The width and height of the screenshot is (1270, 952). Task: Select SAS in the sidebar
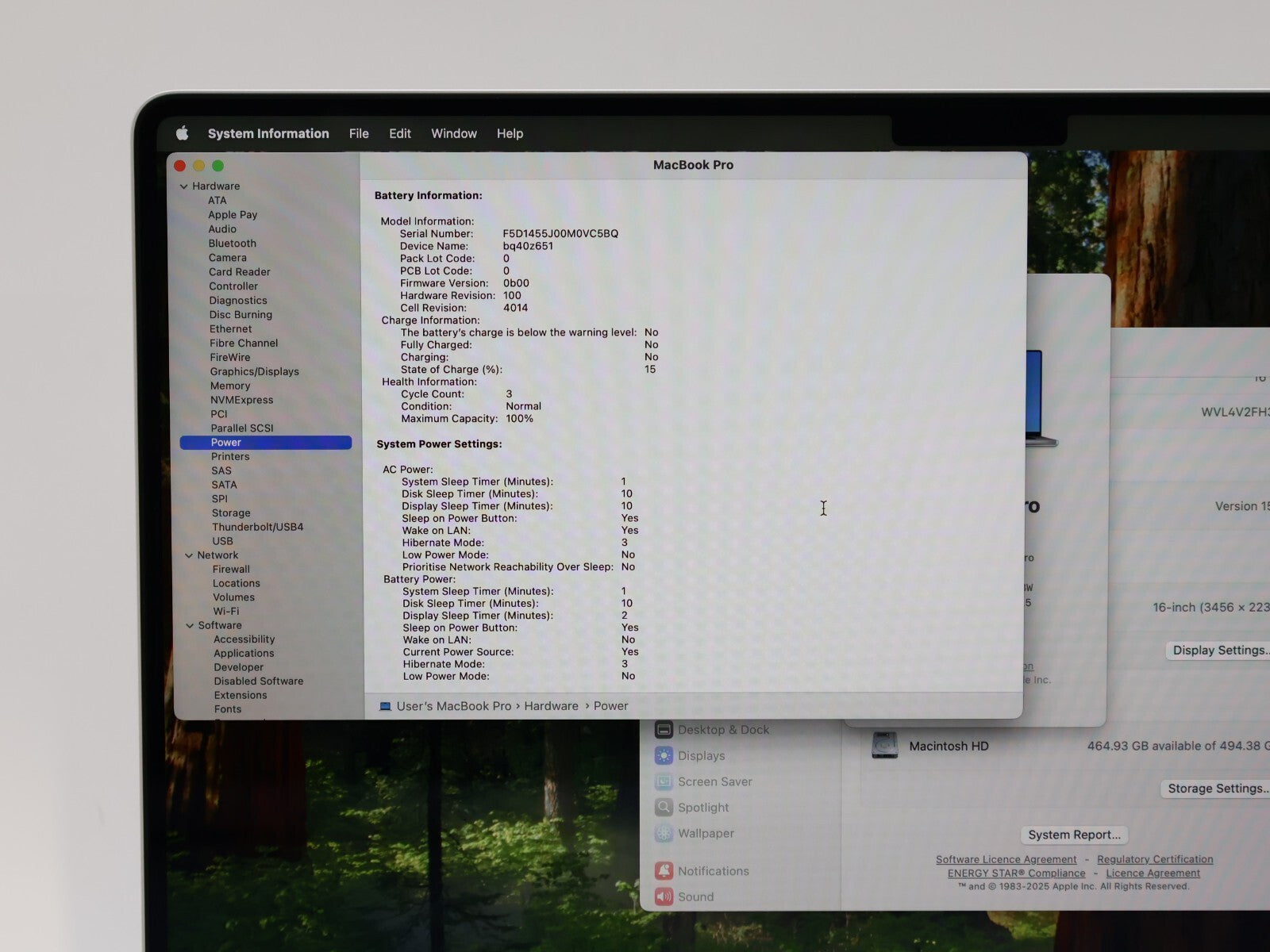[x=221, y=470]
